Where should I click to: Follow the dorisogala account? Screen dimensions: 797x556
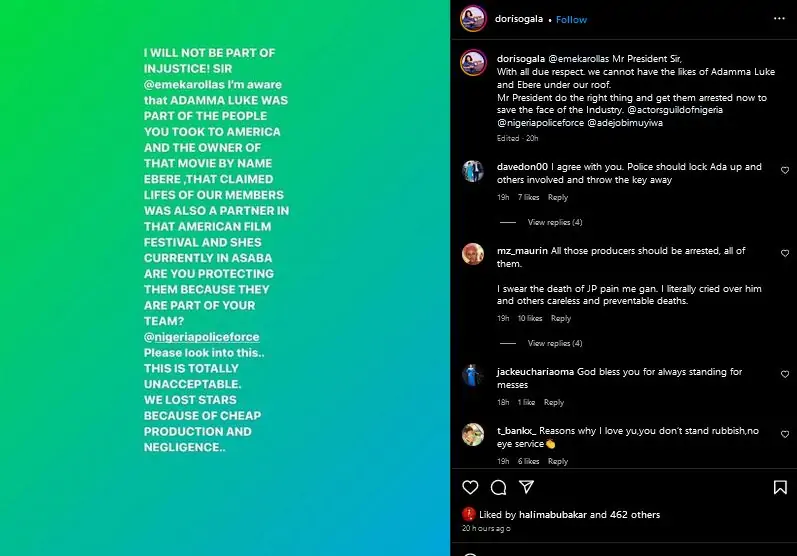pyautogui.click(x=571, y=19)
